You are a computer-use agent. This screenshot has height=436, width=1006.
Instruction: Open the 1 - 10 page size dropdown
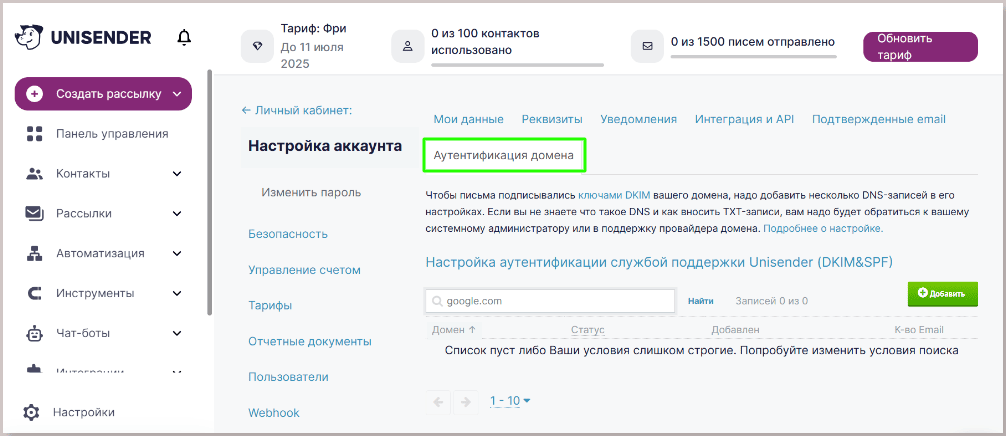pyautogui.click(x=510, y=401)
